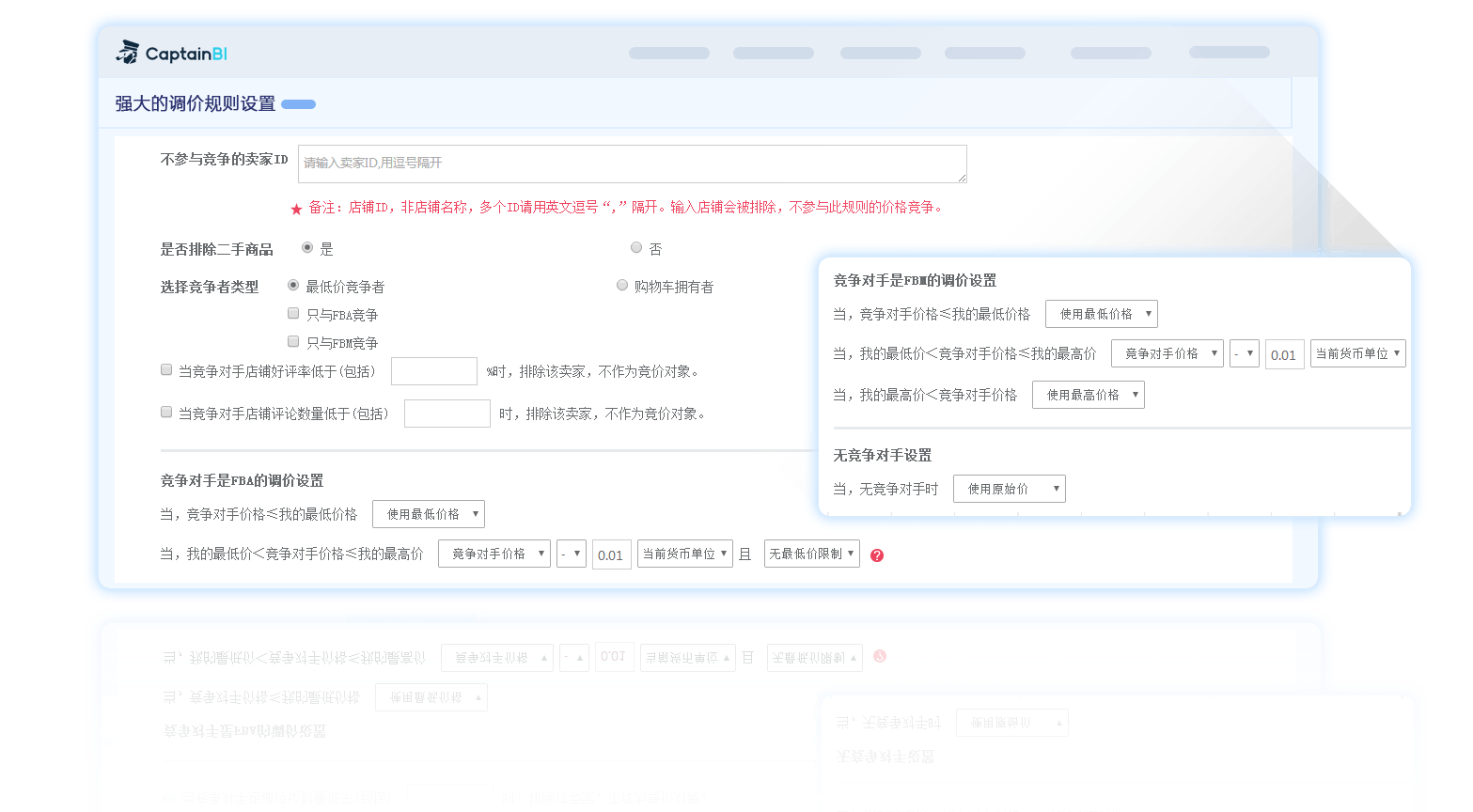1473x812 pixels.
Task: Open 无最低价限制 dropdown
Action: point(812,554)
